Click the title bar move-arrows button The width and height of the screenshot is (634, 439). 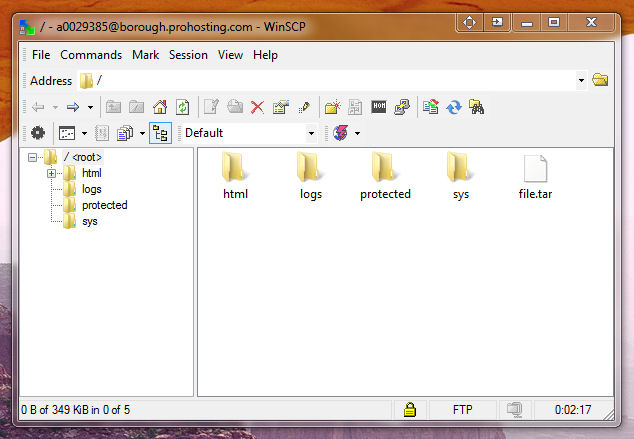469,22
